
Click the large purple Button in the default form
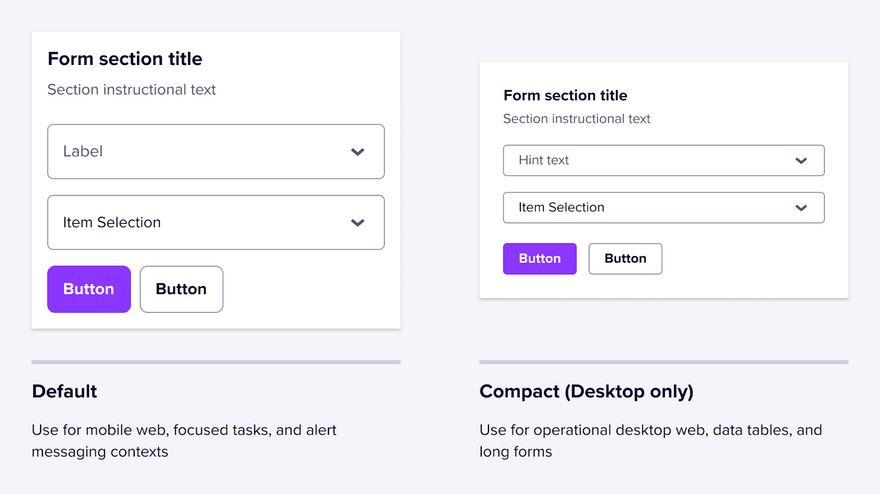89,289
